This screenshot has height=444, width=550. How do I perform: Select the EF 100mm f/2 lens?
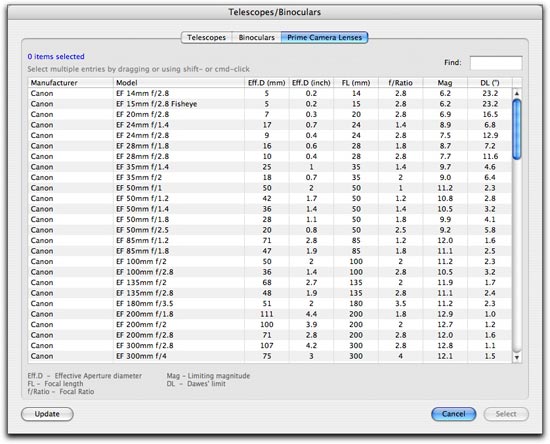click(x=270, y=262)
